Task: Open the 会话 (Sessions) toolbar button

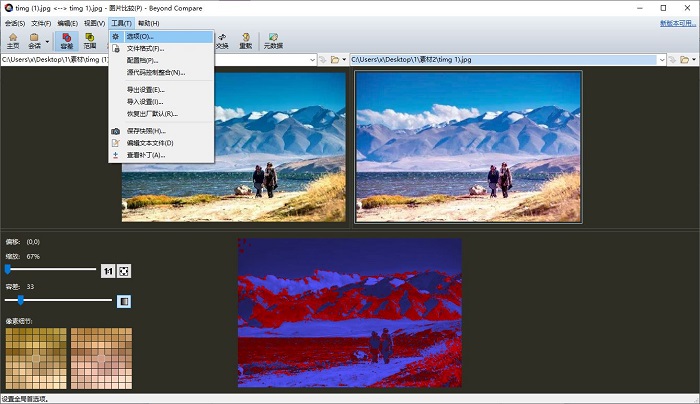Action: tap(35, 41)
